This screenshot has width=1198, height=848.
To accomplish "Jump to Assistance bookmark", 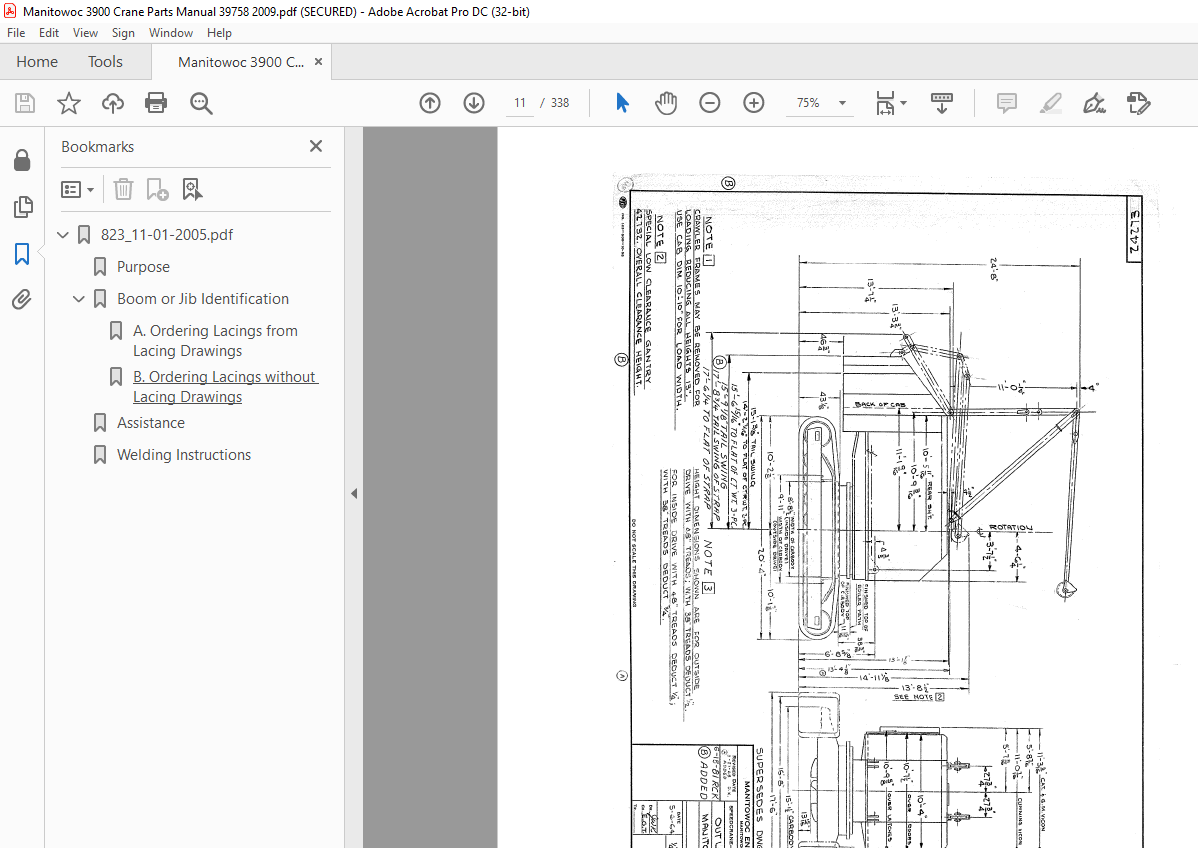I will click(x=151, y=422).
